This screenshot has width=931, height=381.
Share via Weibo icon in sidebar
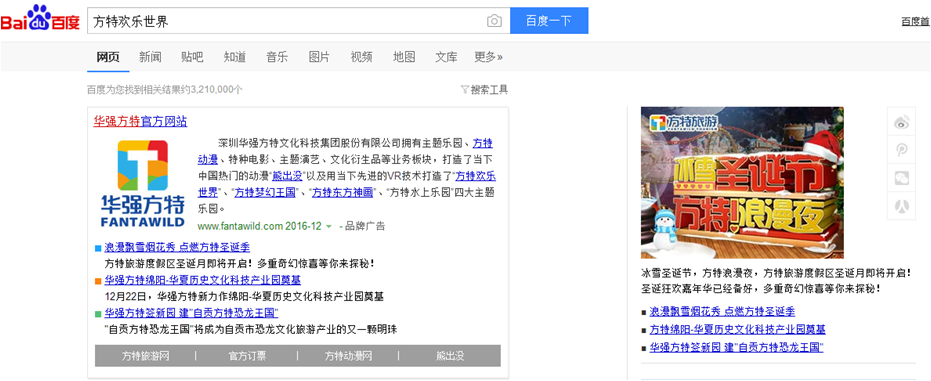point(902,123)
